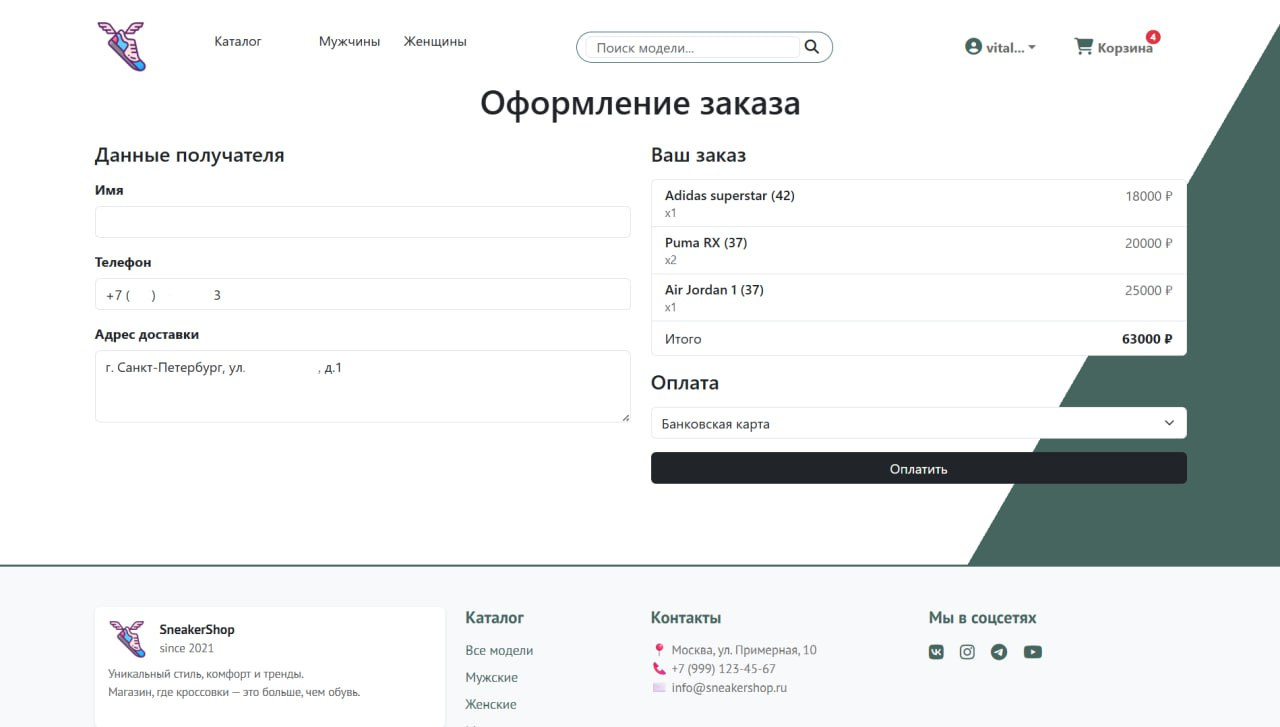Click the info@sneakershop.ru email link
The width and height of the screenshot is (1280, 727).
729,688
